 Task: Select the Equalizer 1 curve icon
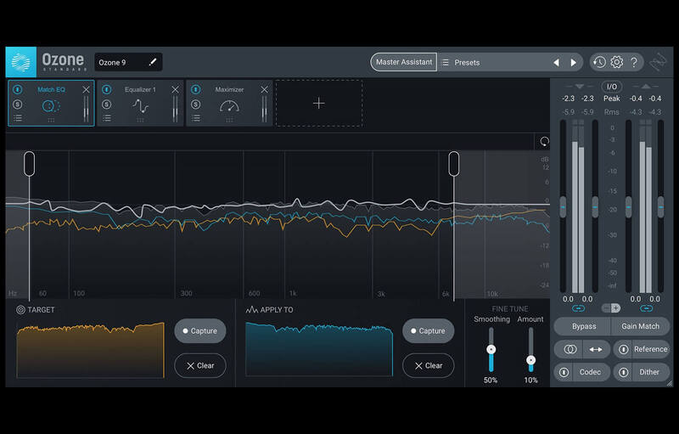point(140,106)
